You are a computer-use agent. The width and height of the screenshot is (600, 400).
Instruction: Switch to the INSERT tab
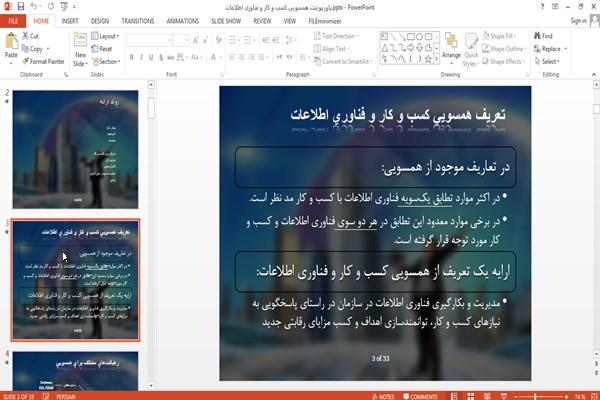(x=70, y=21)
